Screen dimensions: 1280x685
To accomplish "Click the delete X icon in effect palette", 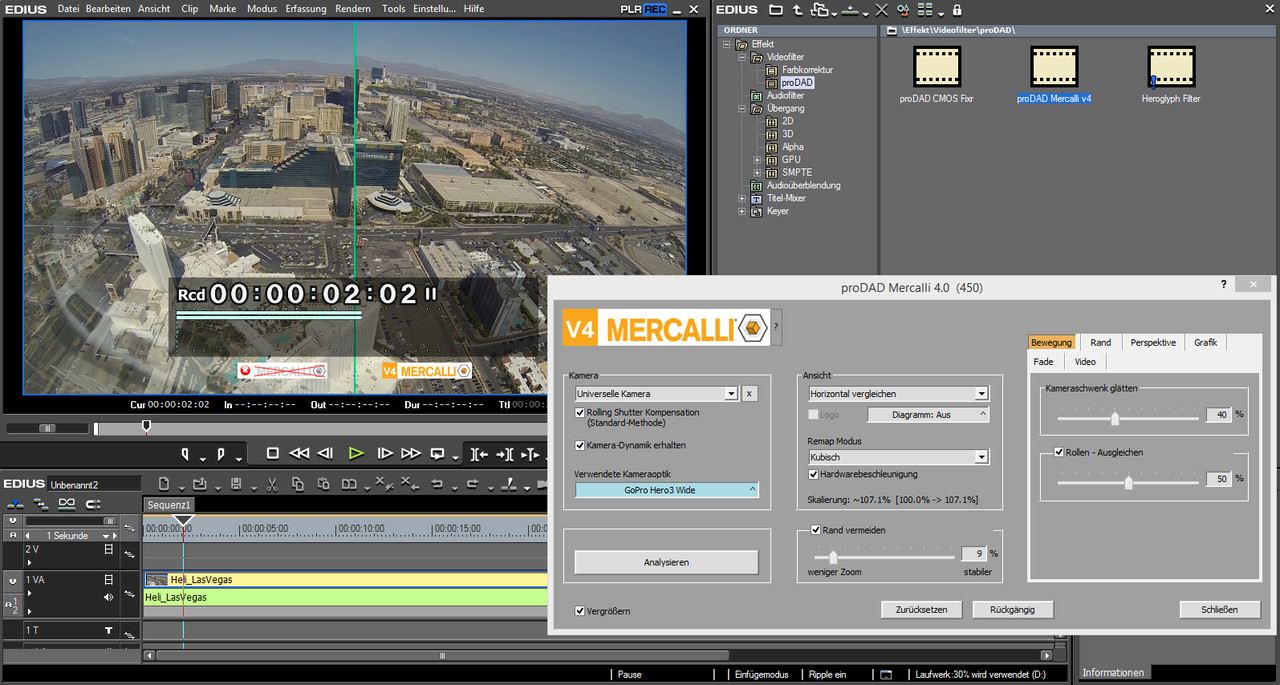I will pos(881,9).
